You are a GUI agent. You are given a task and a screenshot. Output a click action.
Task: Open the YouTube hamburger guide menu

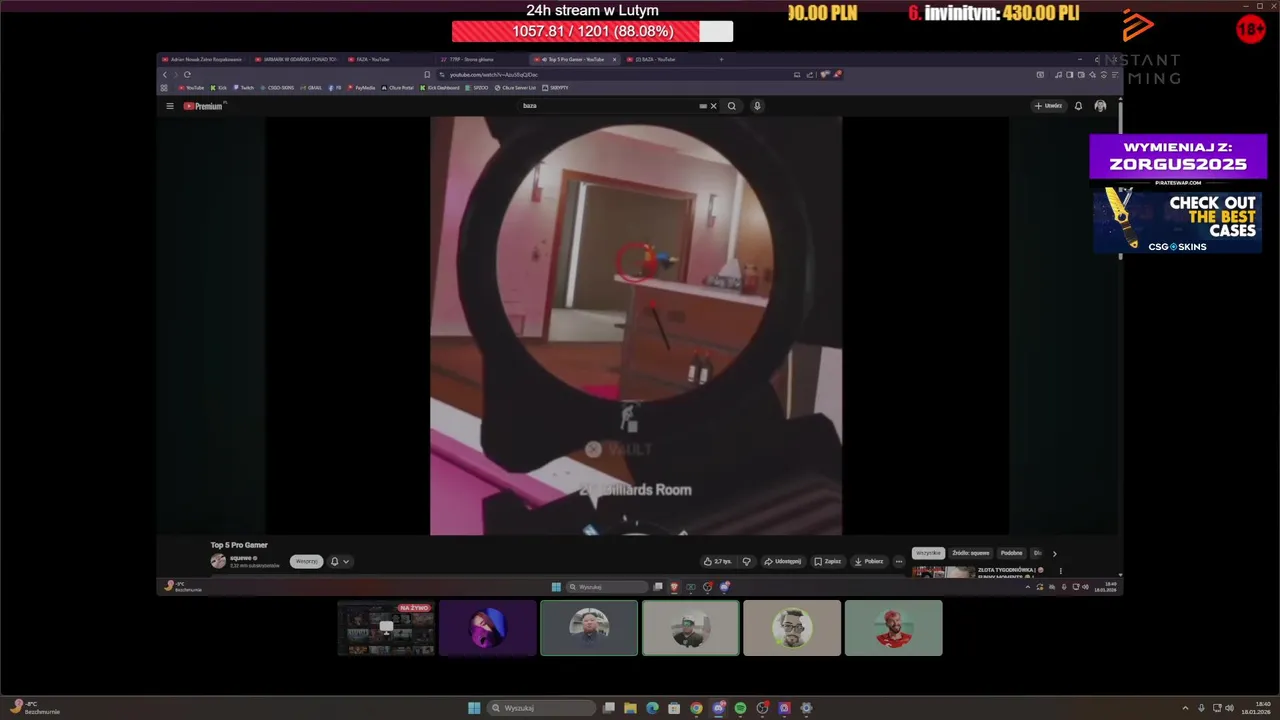point(170,106)
